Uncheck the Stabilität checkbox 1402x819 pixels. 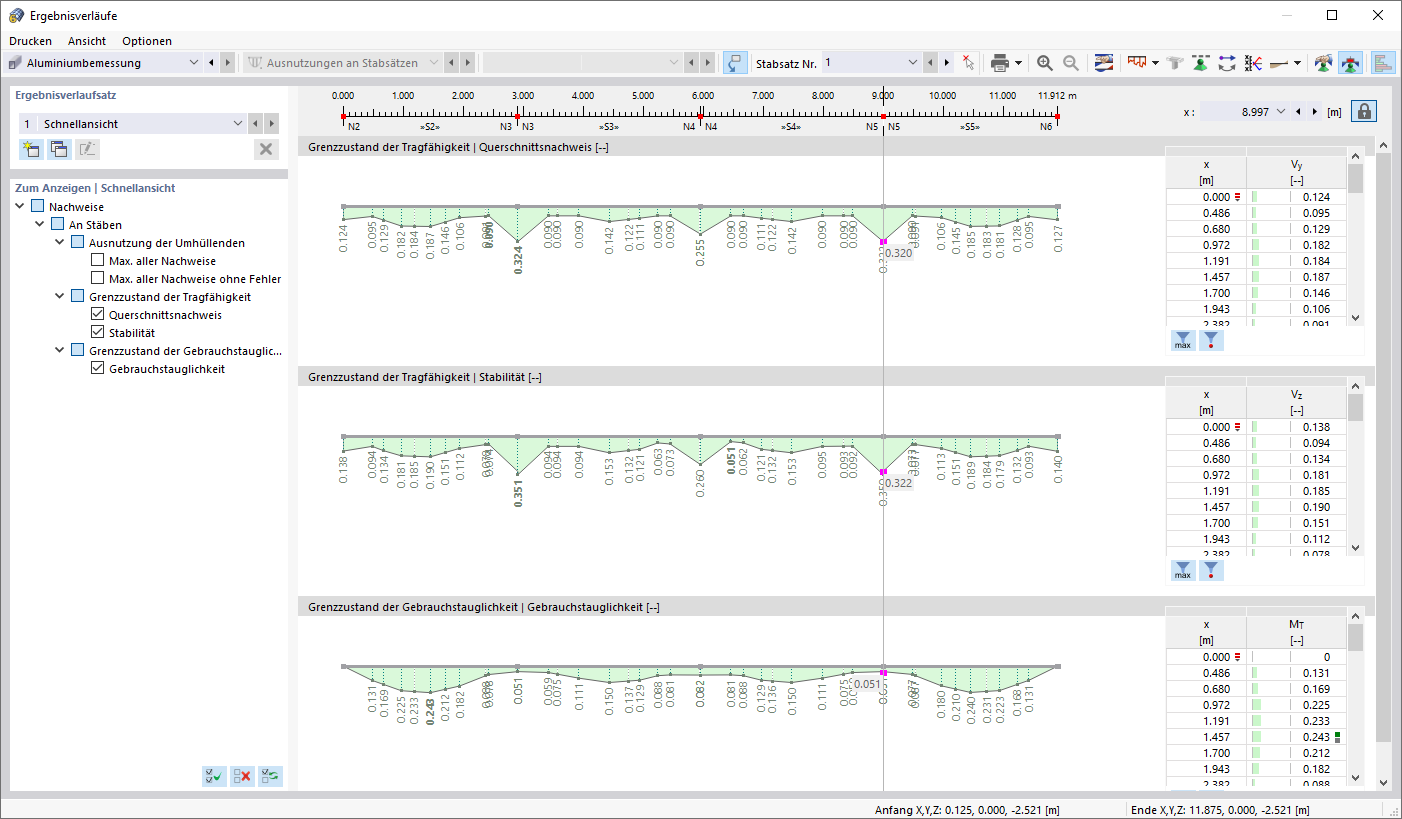pyautogui.click(x=98, y=333)
